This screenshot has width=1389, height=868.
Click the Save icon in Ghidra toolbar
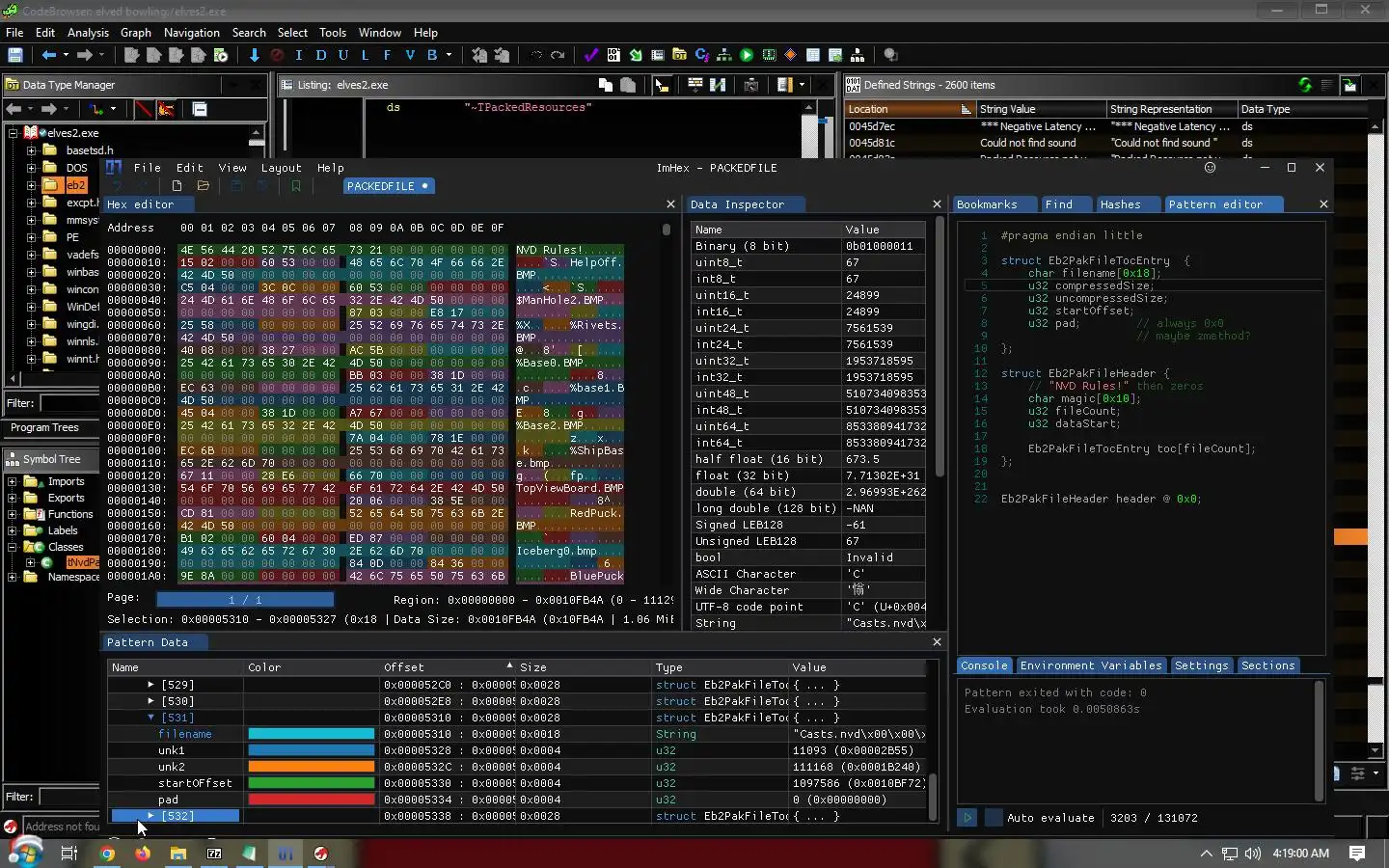pyautogui.click(x=14, y=56)
